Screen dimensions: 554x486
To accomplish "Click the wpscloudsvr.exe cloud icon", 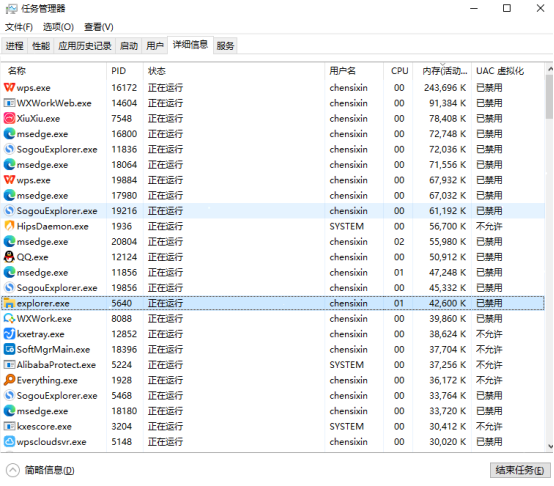I will 10,441.
